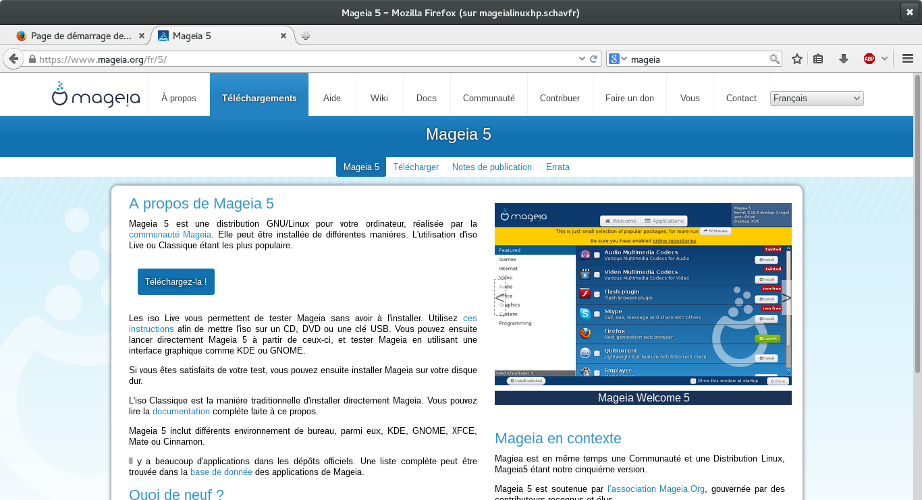The image size is (922, 500).
Task: Open the 'Faire un don' navigation item
Action: pos(629,98)
